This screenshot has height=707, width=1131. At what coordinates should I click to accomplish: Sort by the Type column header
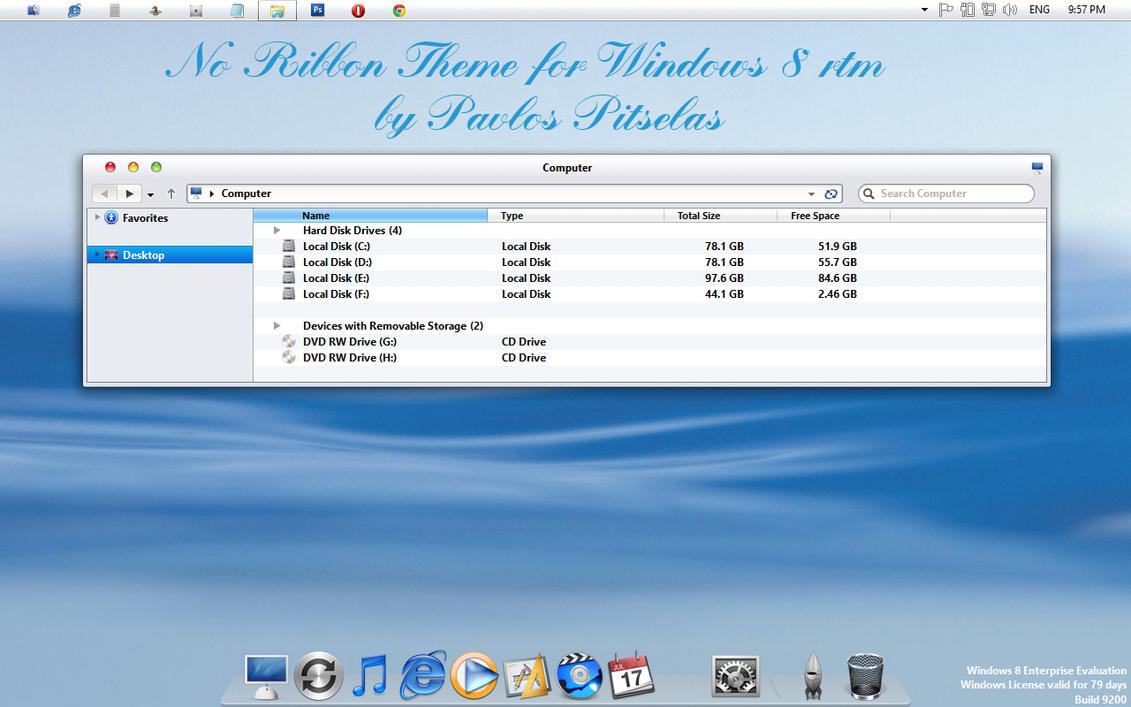click(x=576, y=216)
